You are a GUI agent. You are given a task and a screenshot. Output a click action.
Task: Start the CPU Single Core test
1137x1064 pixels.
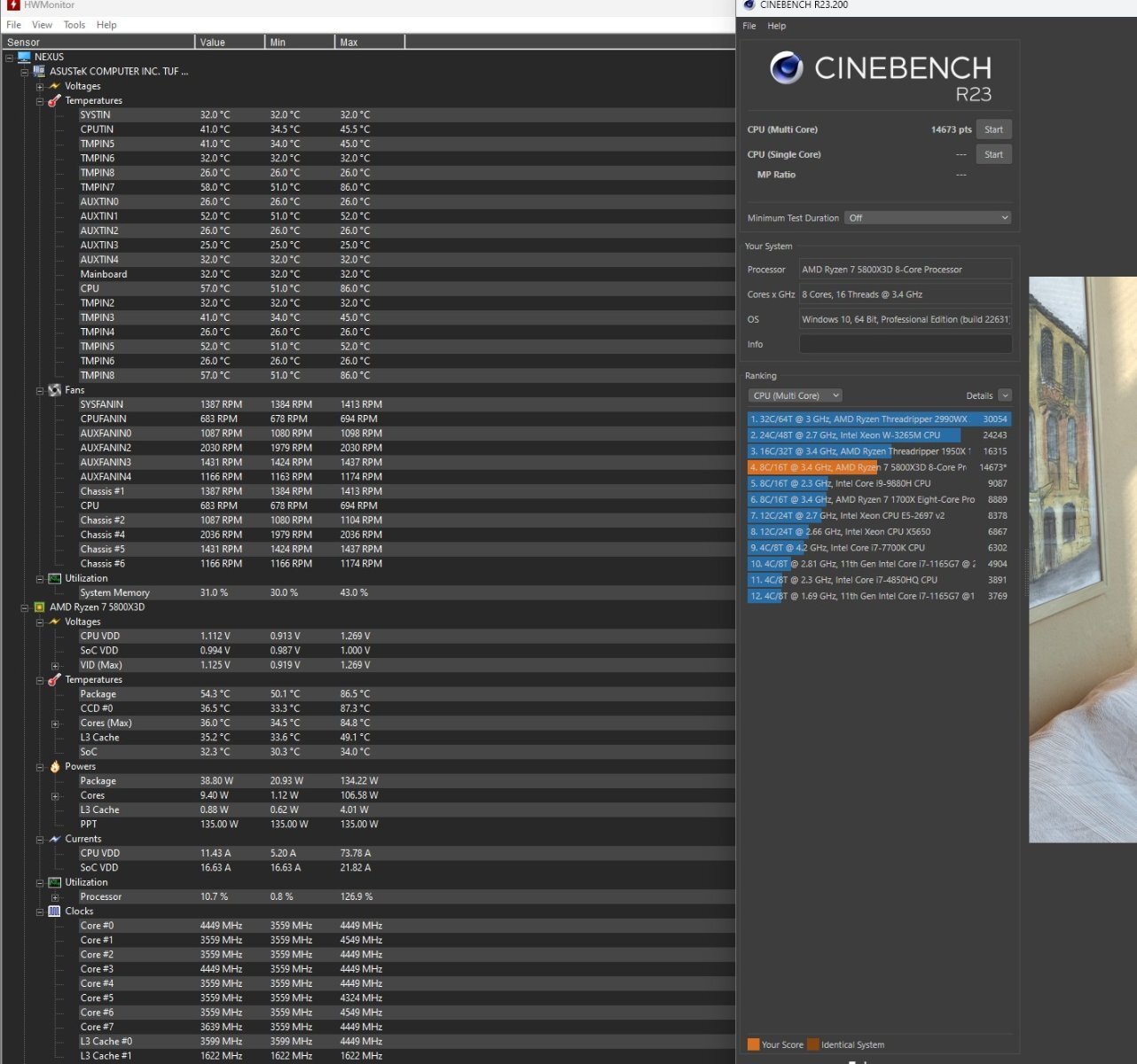tap(993, 154)
